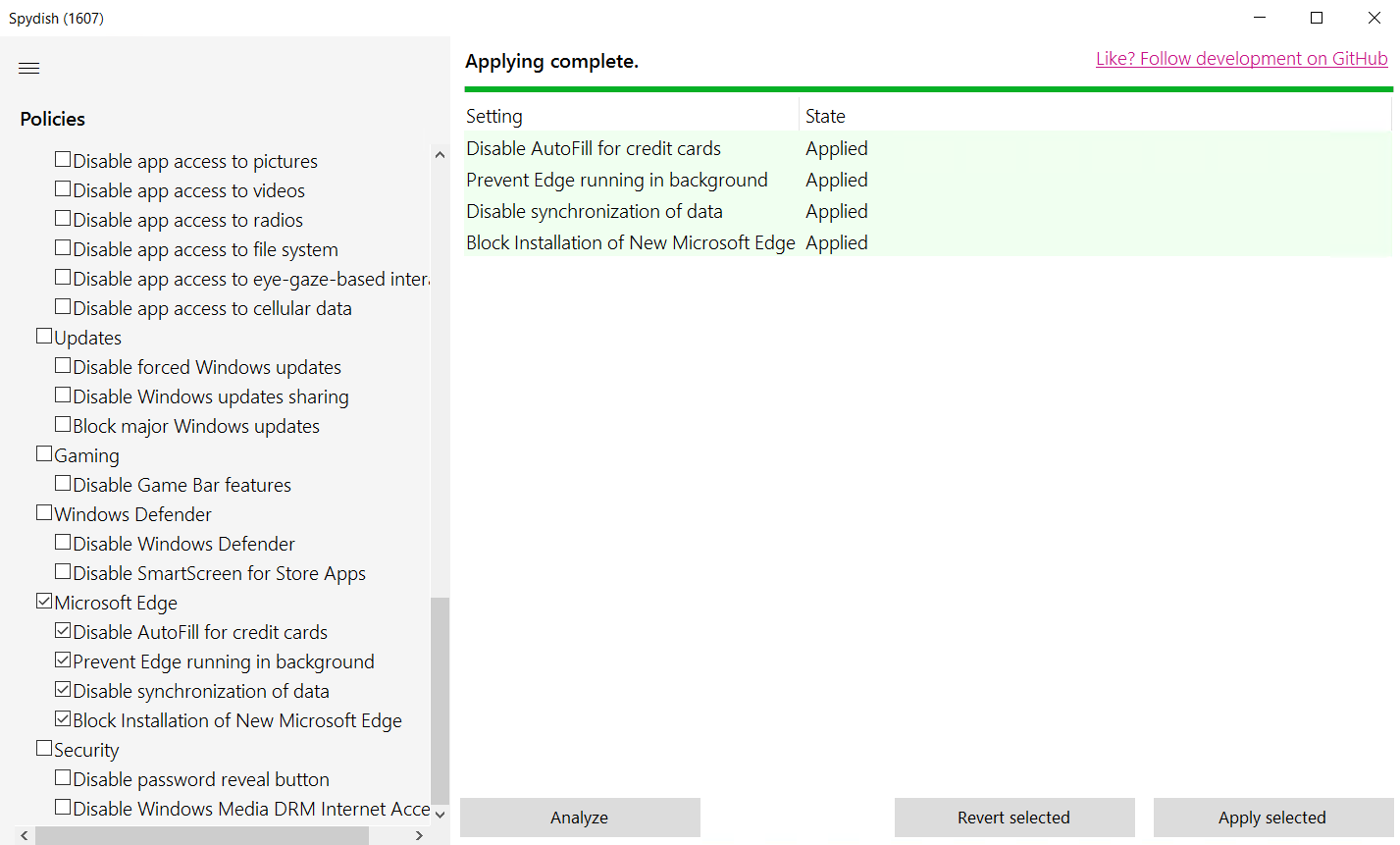Click the Setting column header
The height and width of the screenshot is (845, 1400).
[632, 116]
